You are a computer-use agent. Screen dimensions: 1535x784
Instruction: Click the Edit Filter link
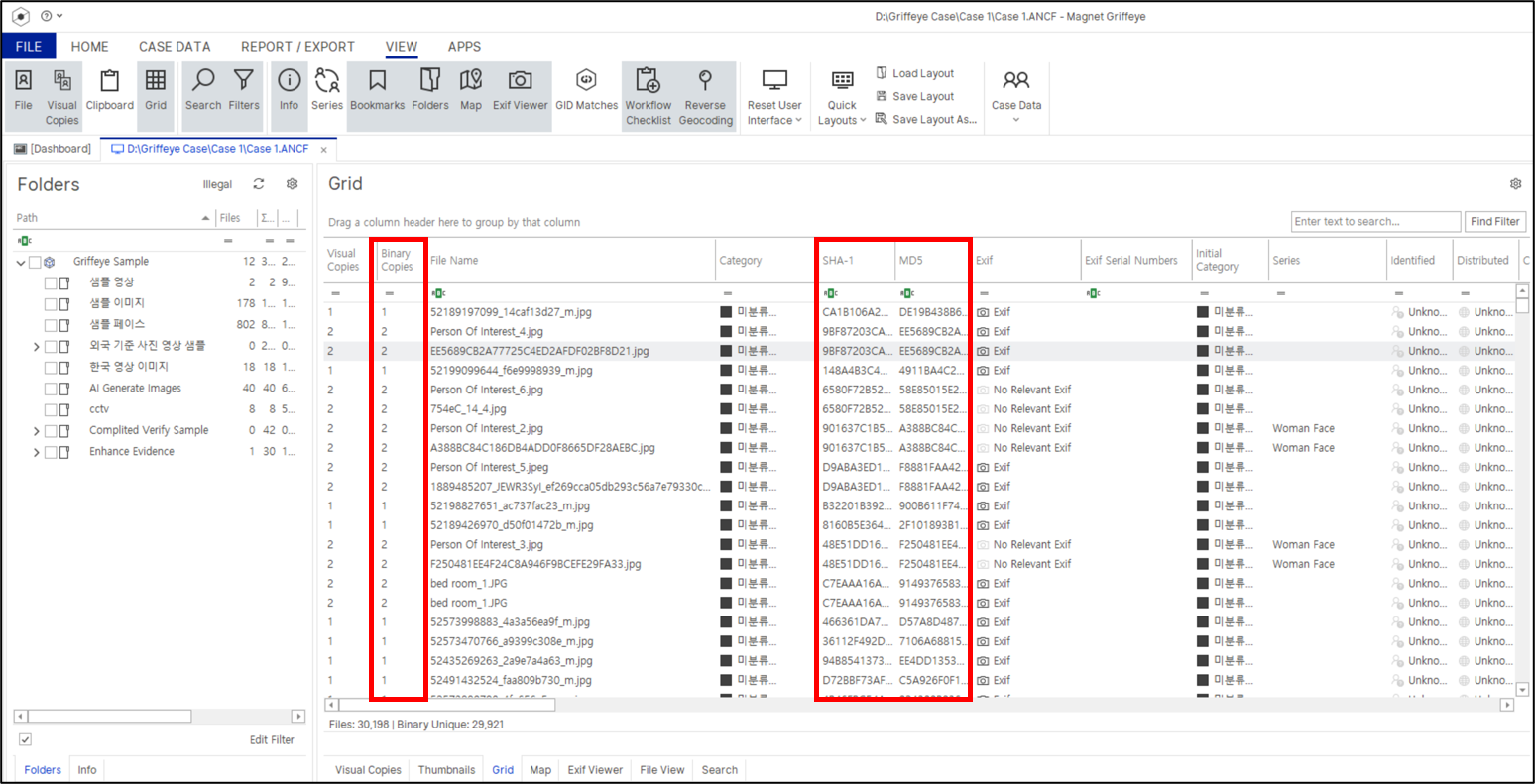[x=272, y=739]
